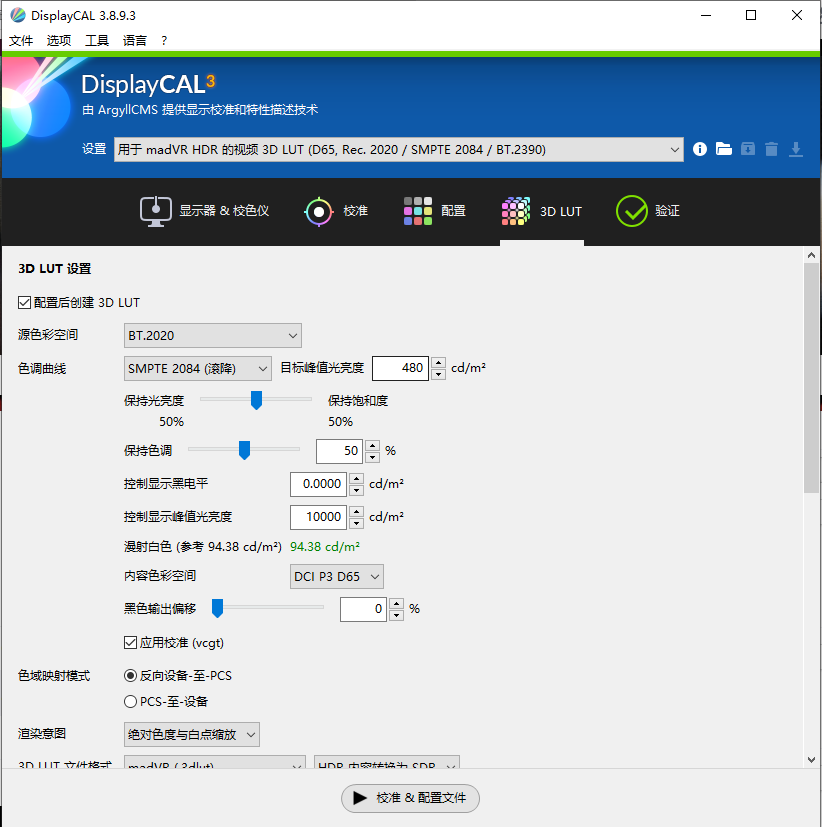This screenshot has height=827, width=822.
Task: Open the 文件 menu
Action: [x=21, y=41]
